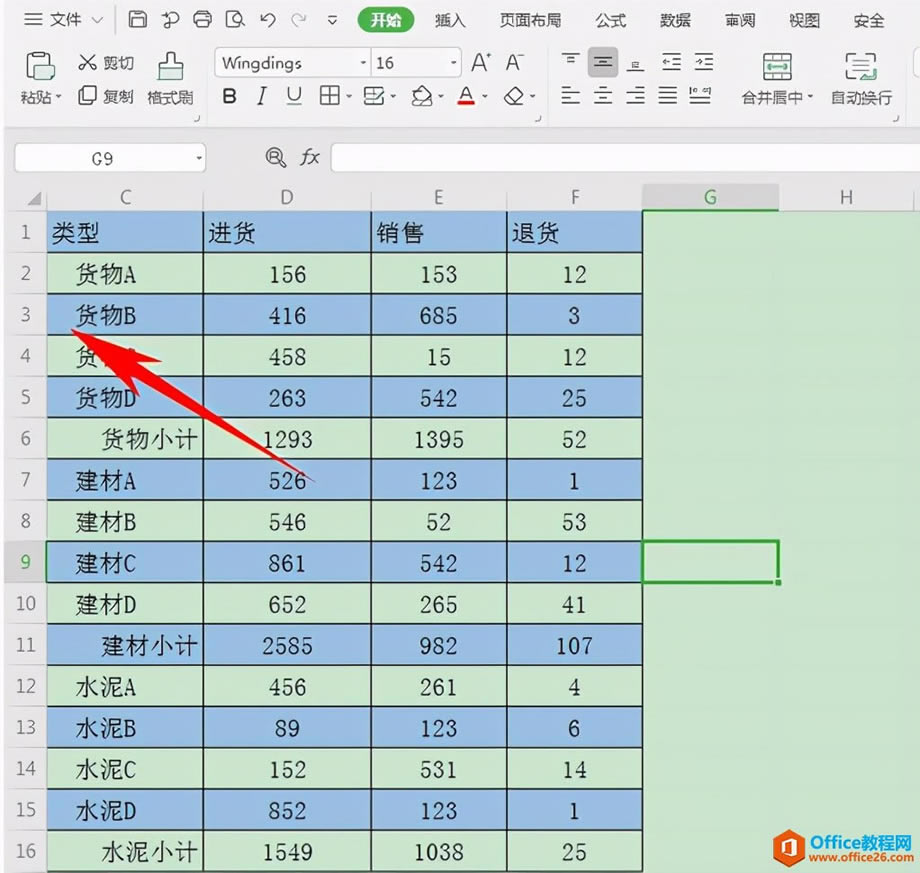Select column G header
Image resolution: width=920 pixels, height=873 pixels.
click(711, 197)
